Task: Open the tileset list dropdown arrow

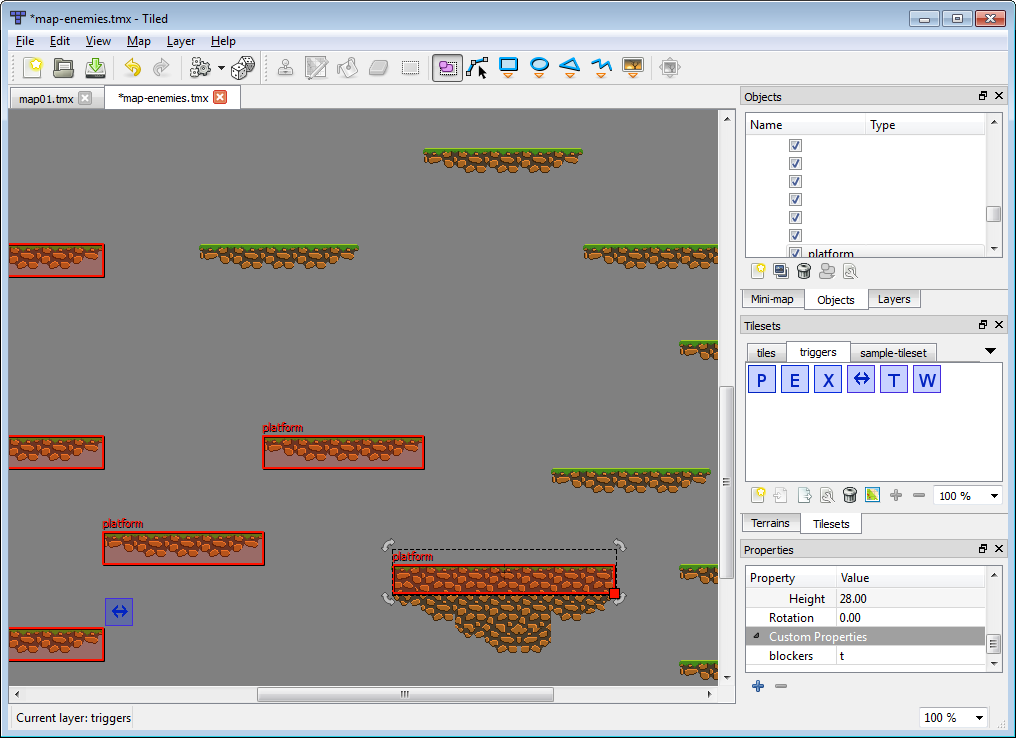Action: pyautogui.click(x=990, y=351)
